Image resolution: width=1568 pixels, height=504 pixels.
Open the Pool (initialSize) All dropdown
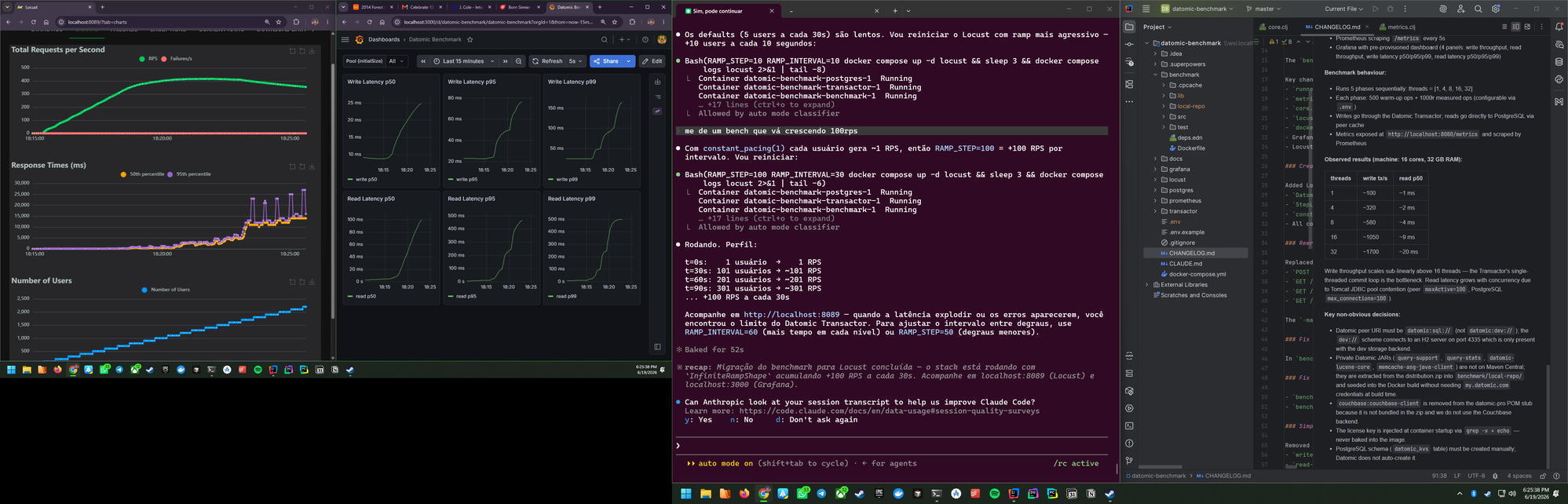(396, 61)
